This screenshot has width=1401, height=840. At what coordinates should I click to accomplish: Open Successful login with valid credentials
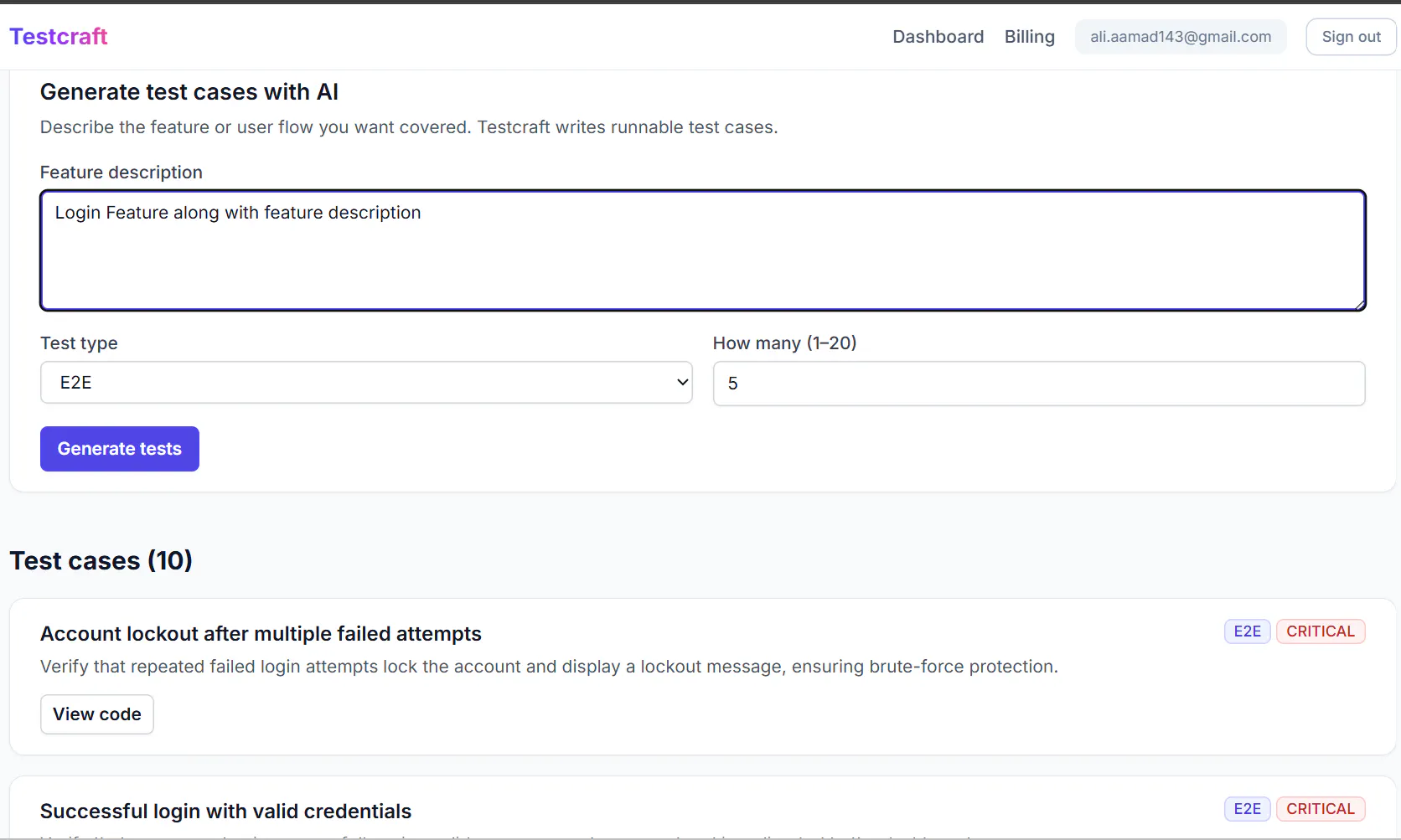(x=225, y=812)
